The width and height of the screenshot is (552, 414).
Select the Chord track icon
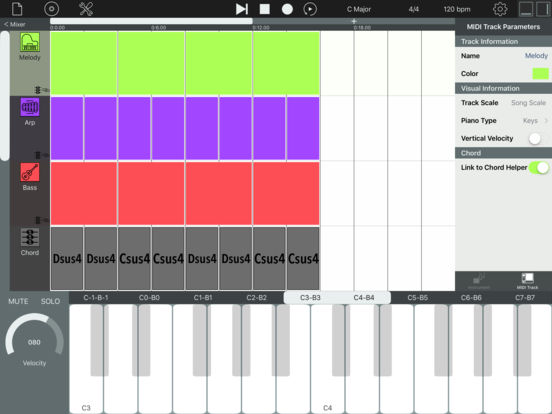(x=30, y=237)
